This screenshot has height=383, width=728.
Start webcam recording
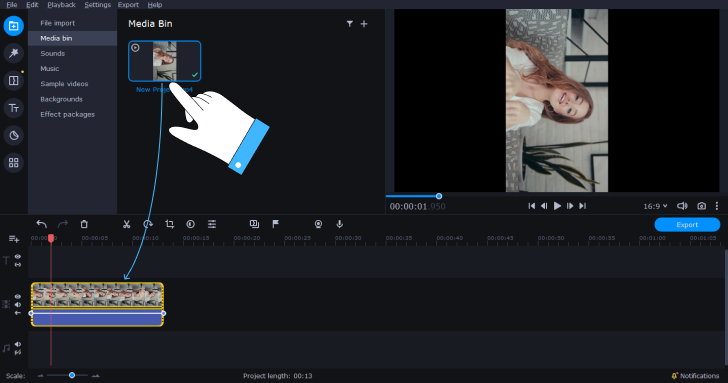[x=318, y=224]
